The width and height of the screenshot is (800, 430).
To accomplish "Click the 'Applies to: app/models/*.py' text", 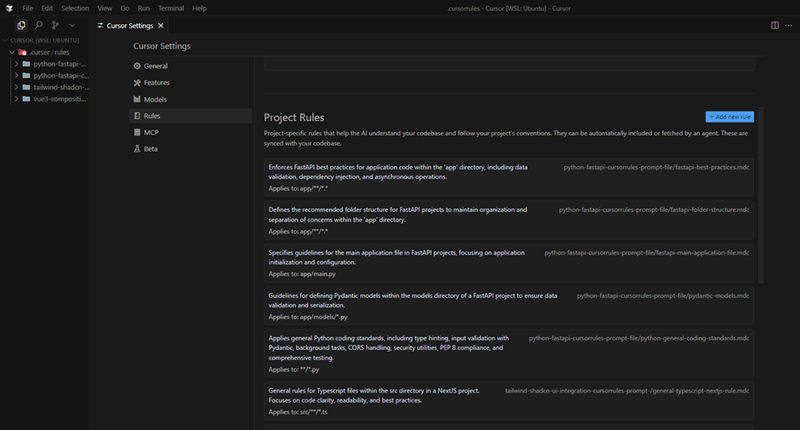I will coord(308,317).
